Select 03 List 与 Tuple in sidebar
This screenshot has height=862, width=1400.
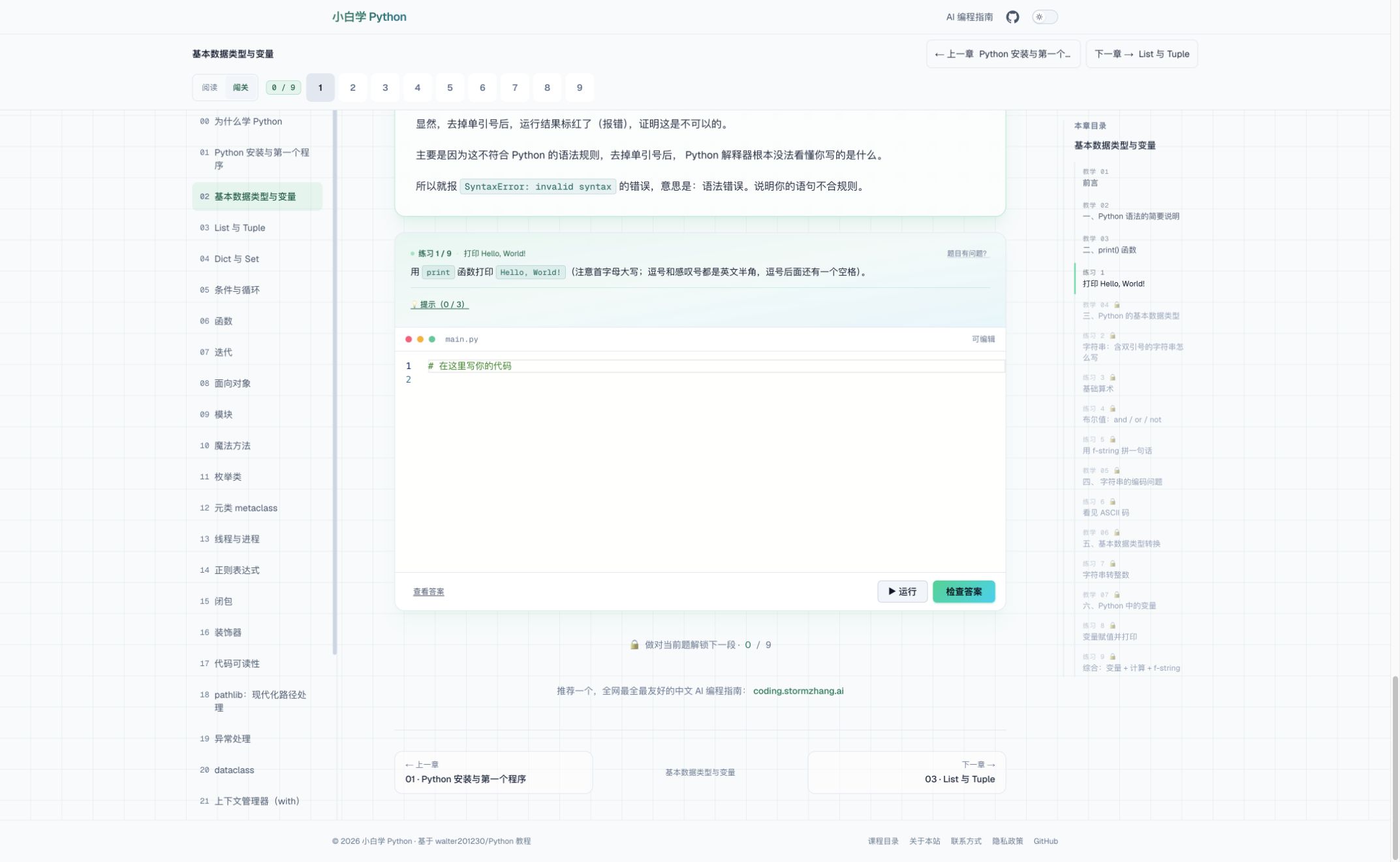pyautogui.click(x=257, y=228)
